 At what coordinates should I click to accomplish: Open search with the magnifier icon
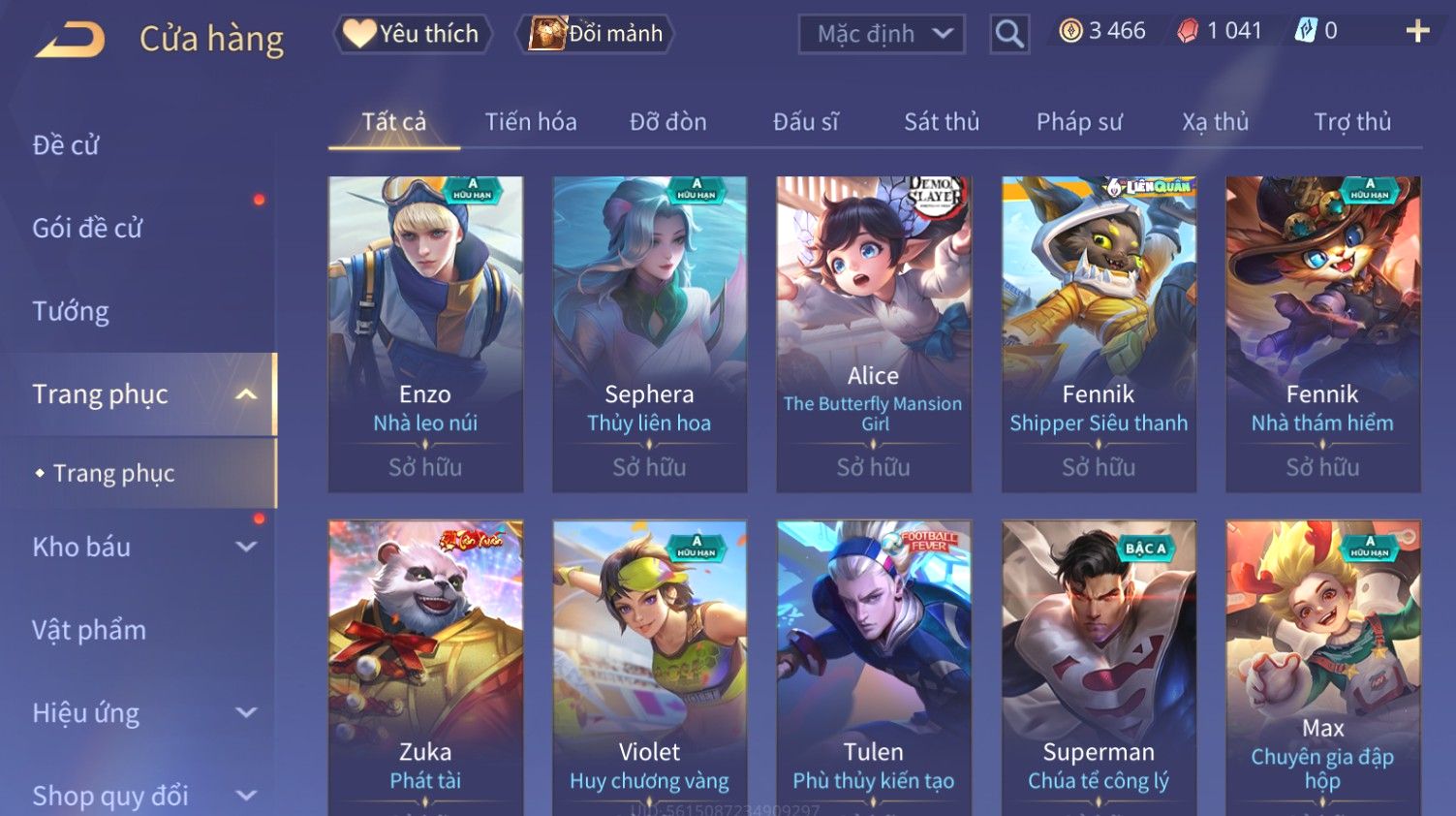coord(1009,34)
